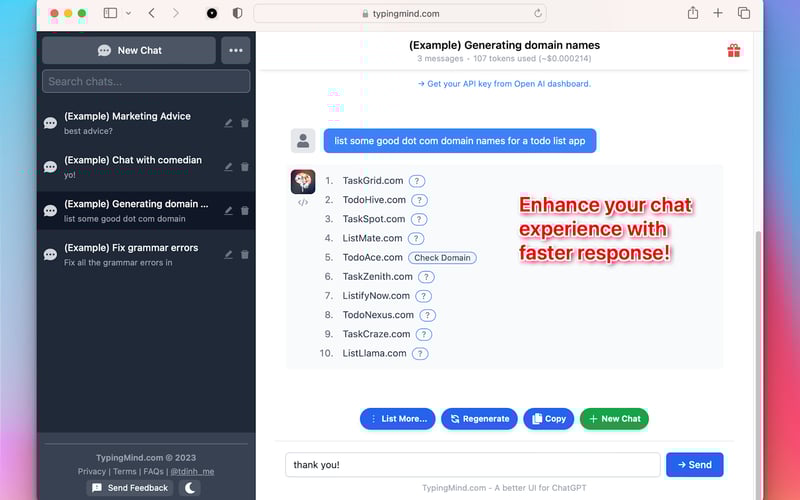Viewport: 800px width, 500px height.
Task: Edit the Chat with comedian title
Action: tap(228, 167)
